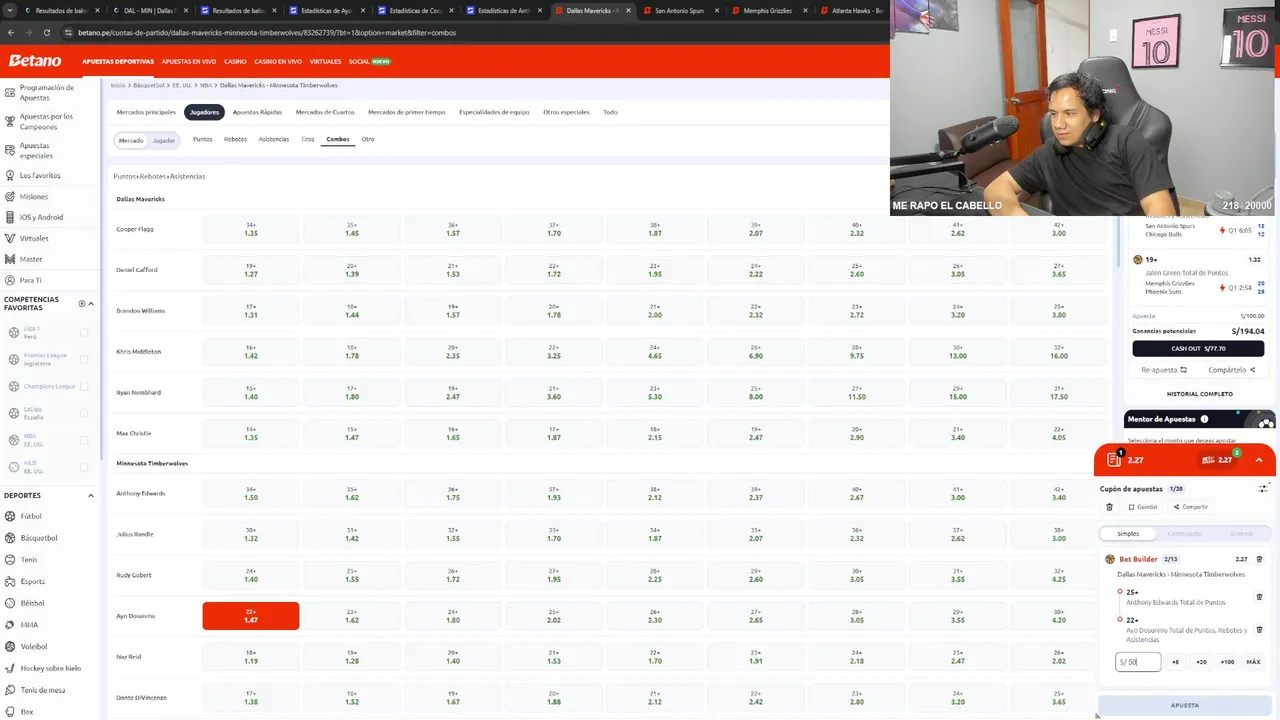Select Ayo Dosunmu 22+ odds 1.47
The height and width of the screenshot is (720, 1280).
tap(251, 616)
